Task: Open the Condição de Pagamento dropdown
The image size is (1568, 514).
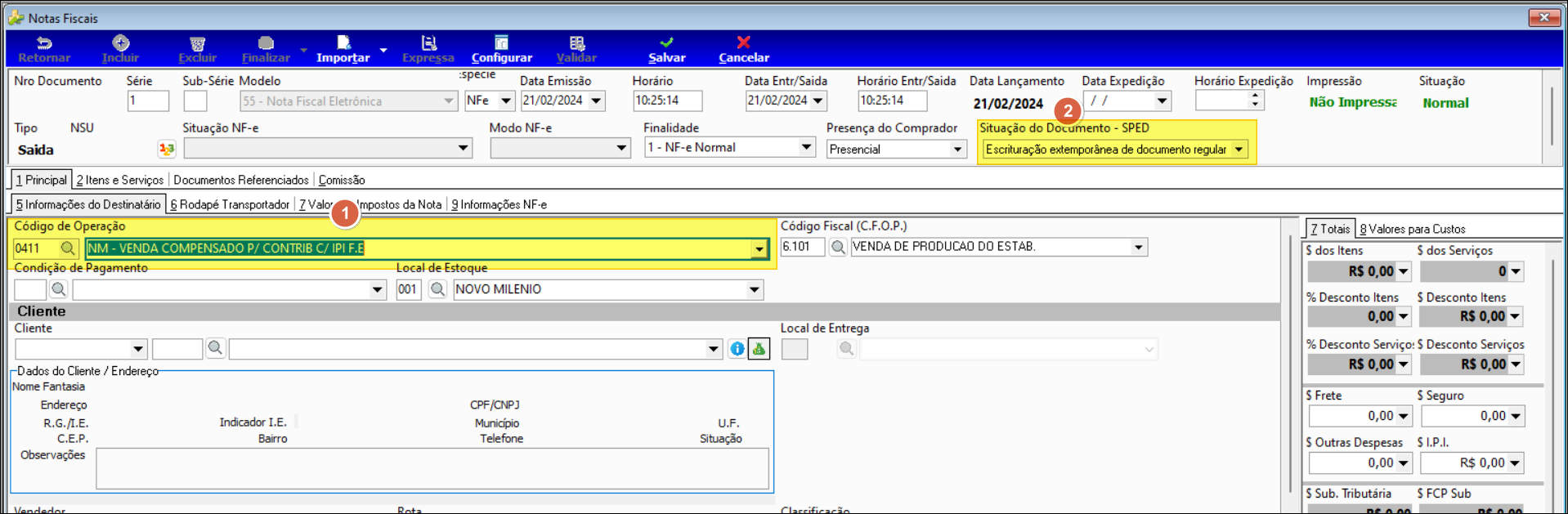Action: 377,289
